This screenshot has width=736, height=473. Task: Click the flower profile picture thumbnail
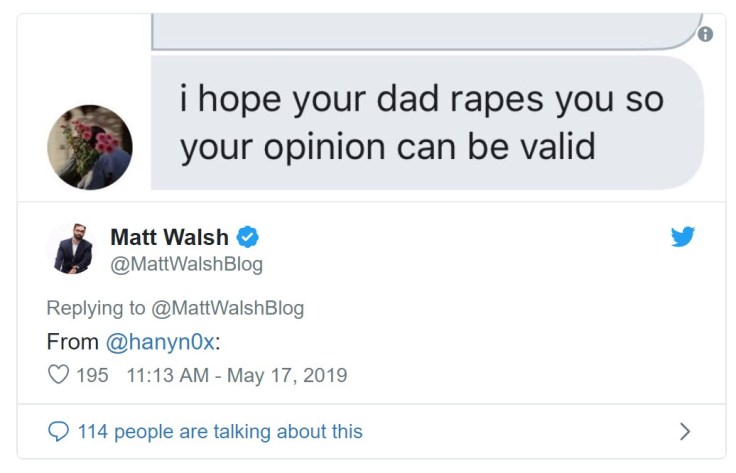point(90,147)
